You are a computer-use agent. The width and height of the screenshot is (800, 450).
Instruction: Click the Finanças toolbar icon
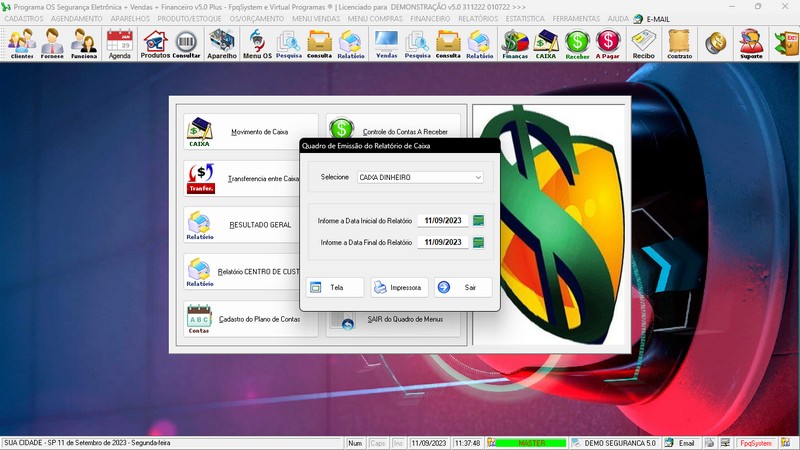click(x=514, y=44)
